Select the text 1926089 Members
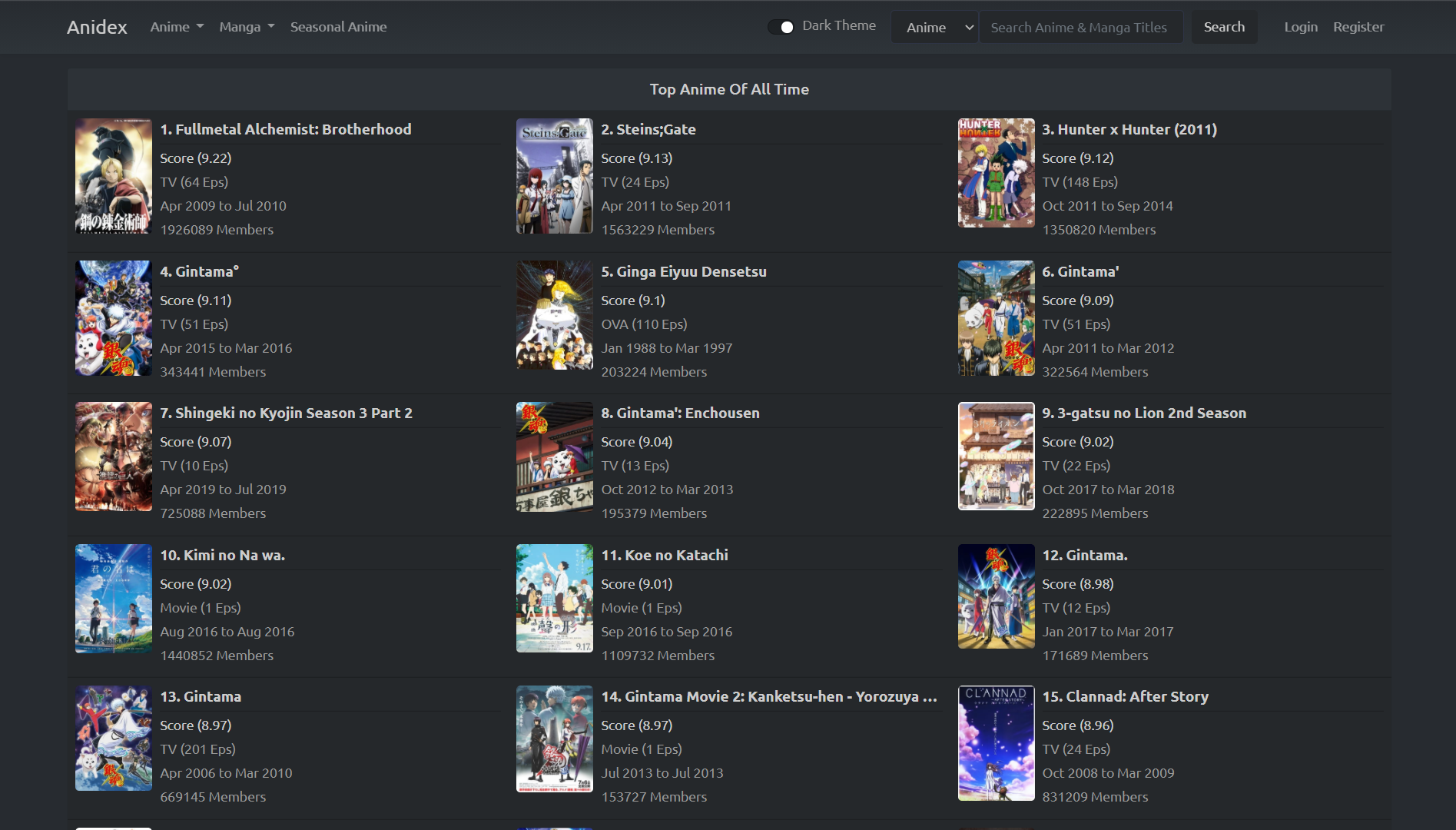 coord(217,230)
